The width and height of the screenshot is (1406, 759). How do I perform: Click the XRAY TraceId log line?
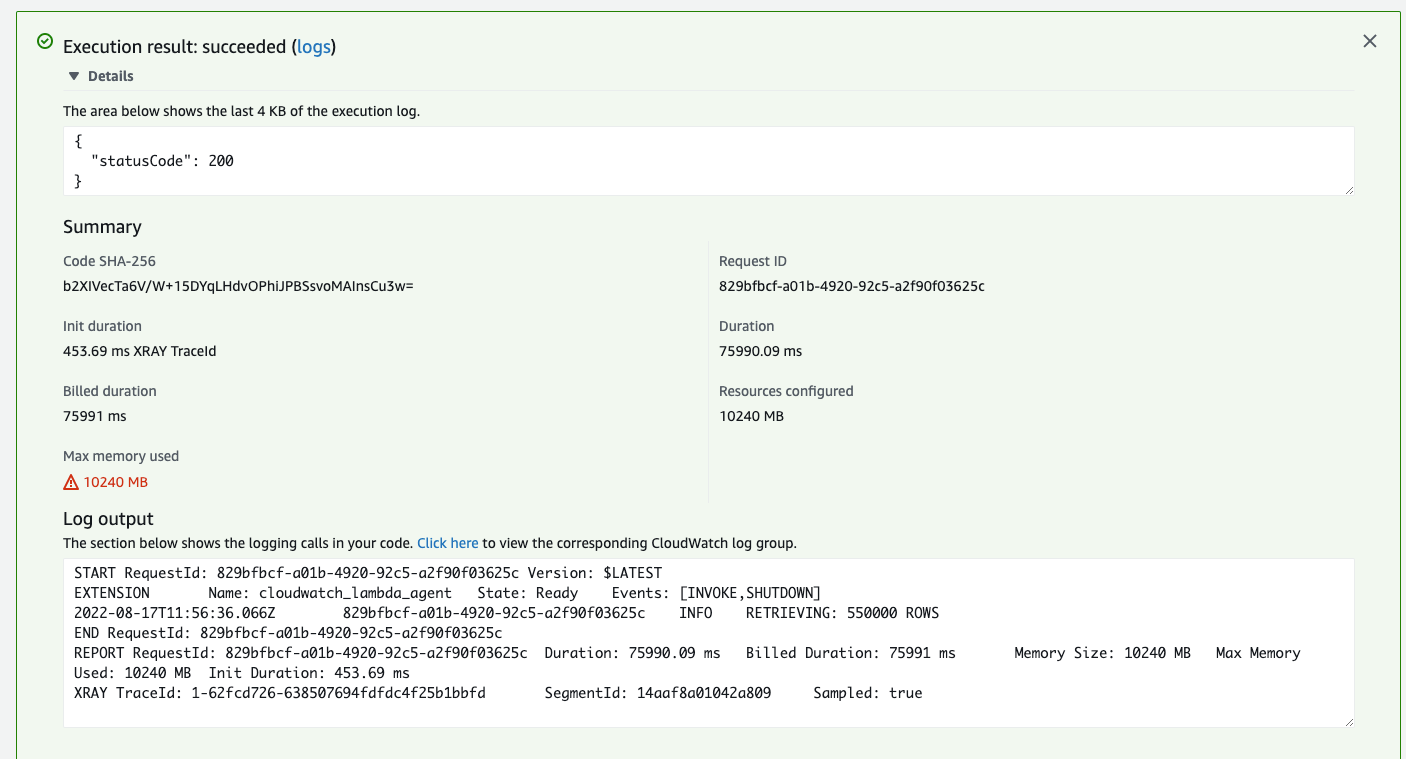click(498, 693)
